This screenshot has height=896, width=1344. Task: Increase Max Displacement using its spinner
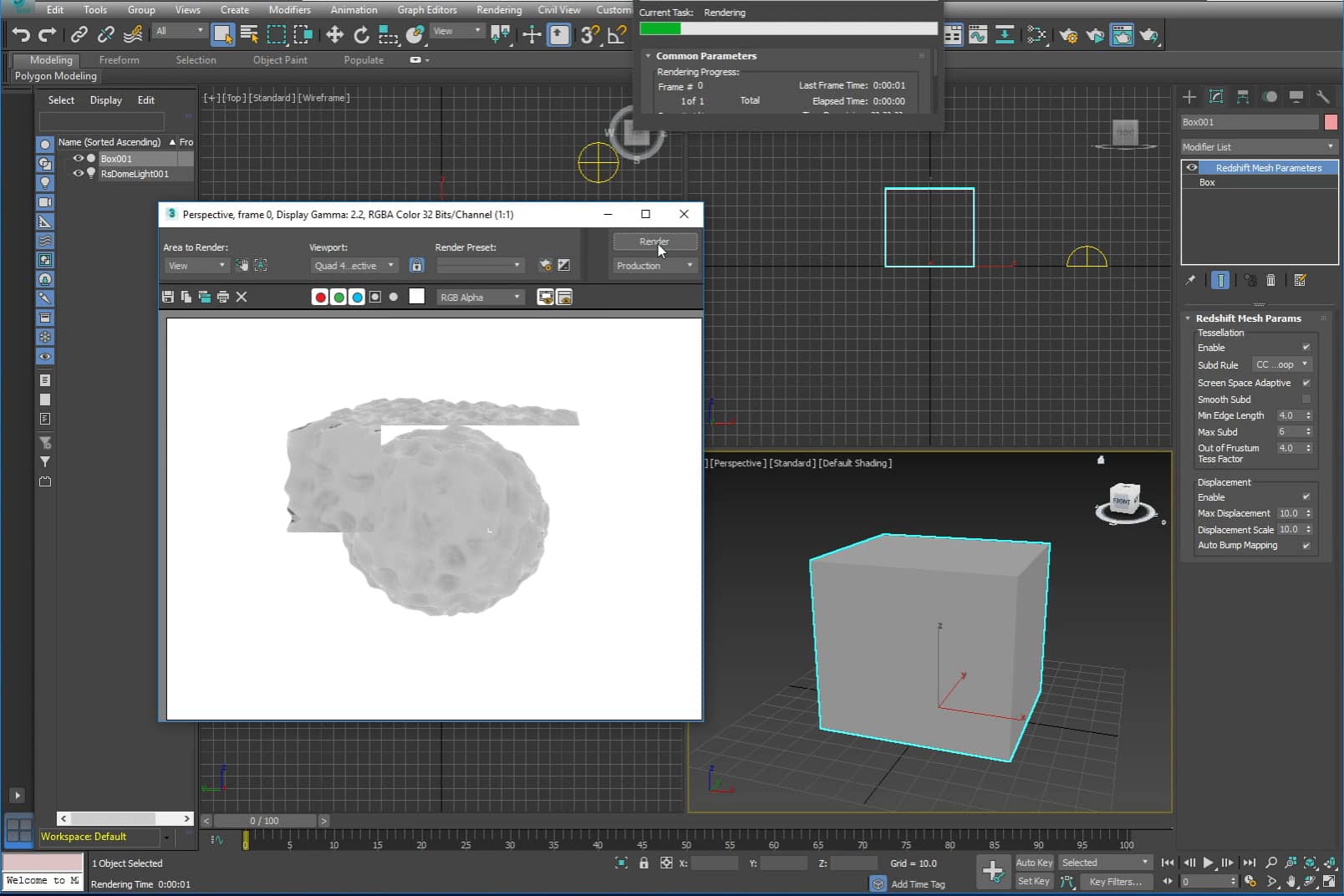click(1306, 510)
